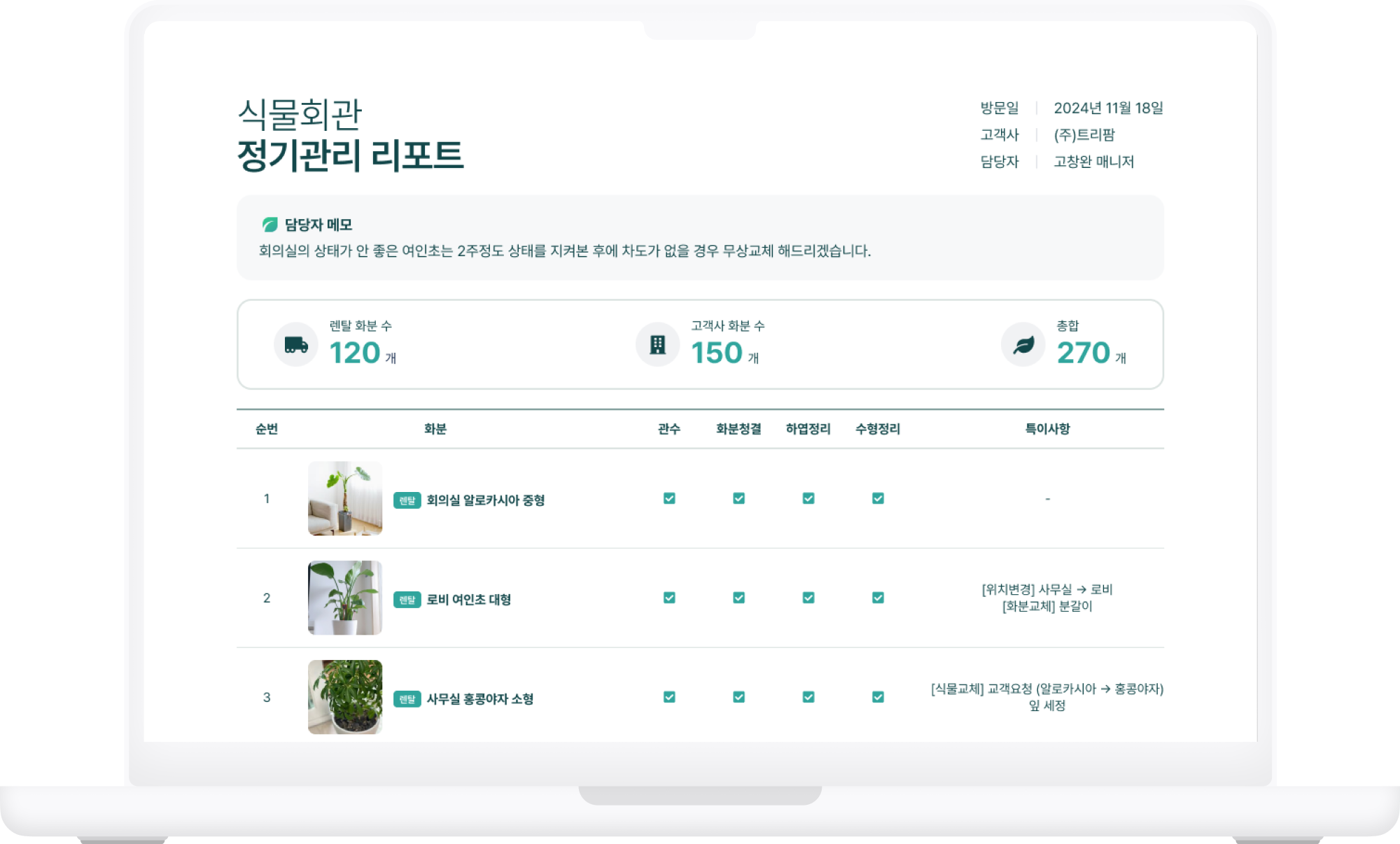
Task: Toggle 수형정리 checkbox for 사무실 홍콩야자 소형
Action: pyautogui.click(x=878, y=697)
